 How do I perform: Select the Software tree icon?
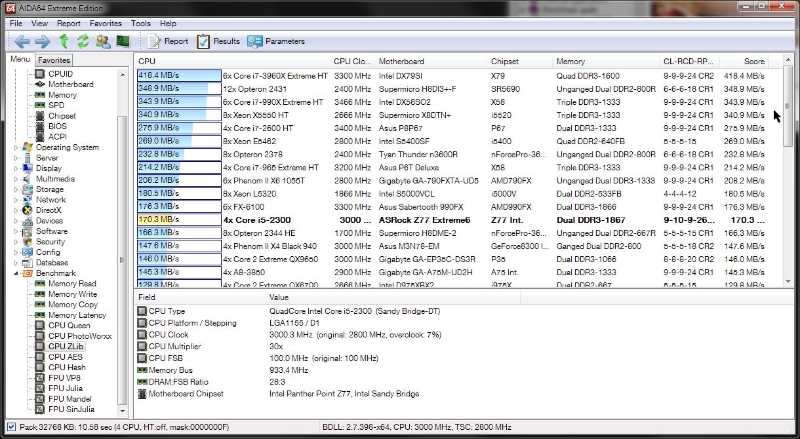pos(28,231)
